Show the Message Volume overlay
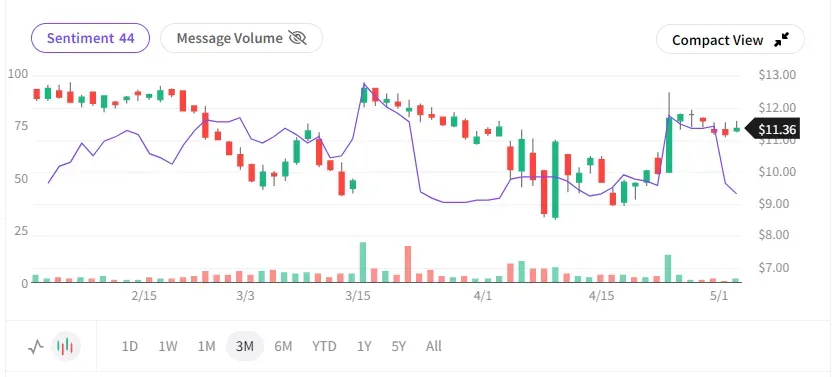The height and width of the screenshot is (377, 836). tap(242, 38)
